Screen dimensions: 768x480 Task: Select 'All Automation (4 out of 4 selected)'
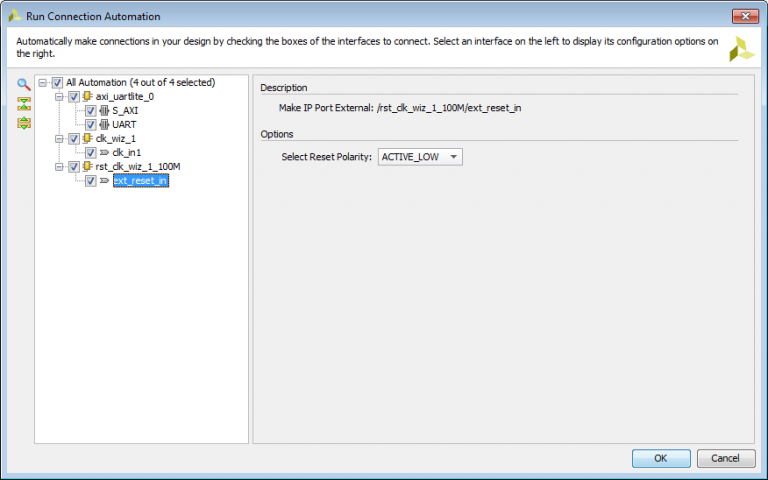(x=141, y=82)
